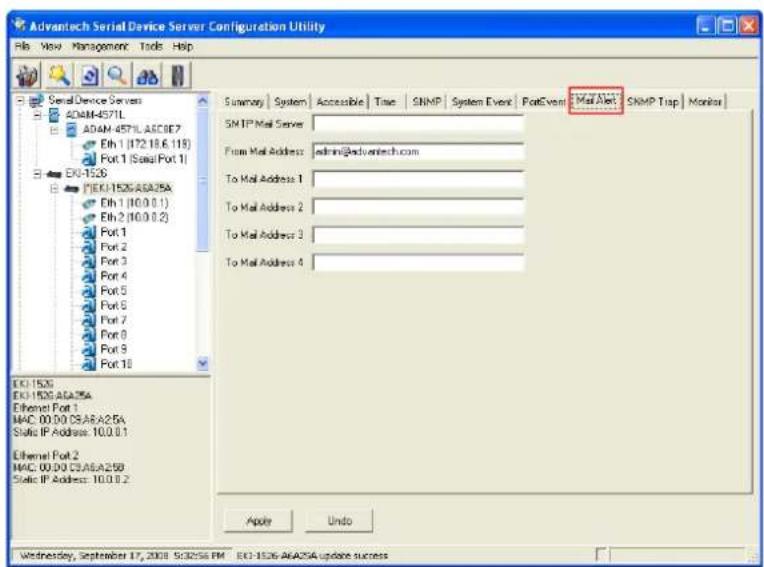Select the Port 2 icon under EKI-1526
Image resolution: width=764 pixels, height=567 pixels.
tap(89, 247)
